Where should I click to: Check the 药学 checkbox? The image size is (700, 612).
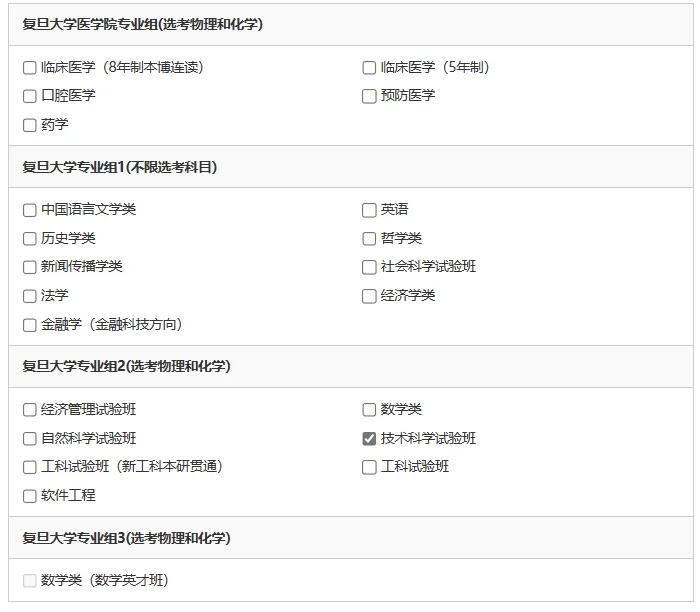point(29,125)
